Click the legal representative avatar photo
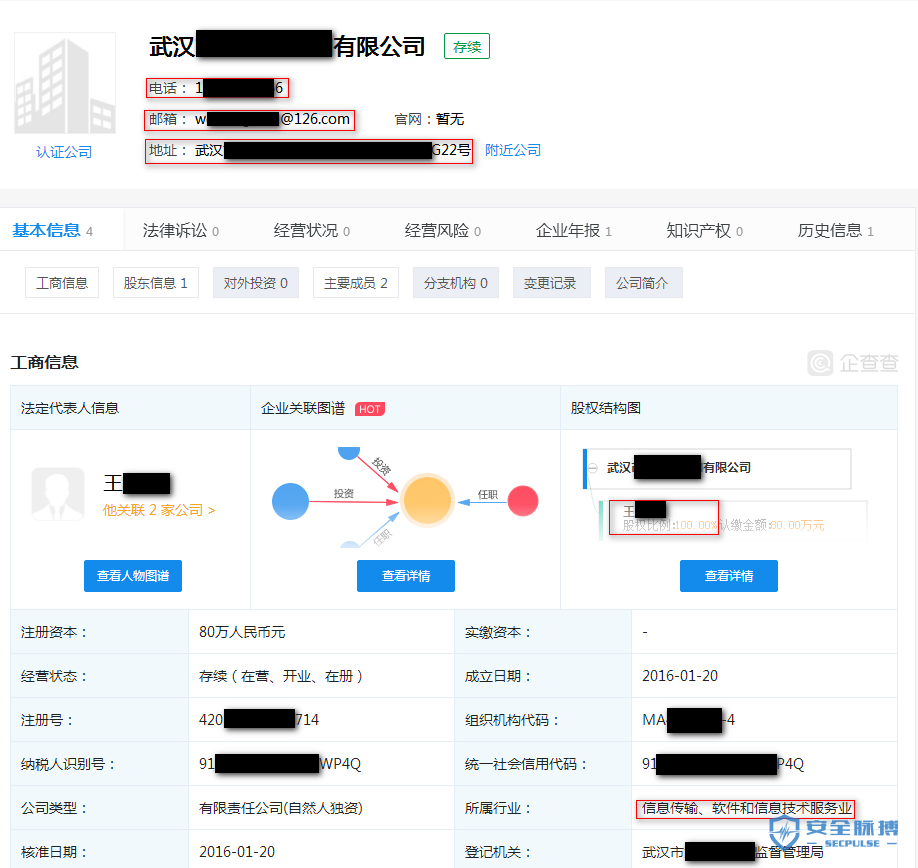 pyautogui.click(x=57, y=494)
